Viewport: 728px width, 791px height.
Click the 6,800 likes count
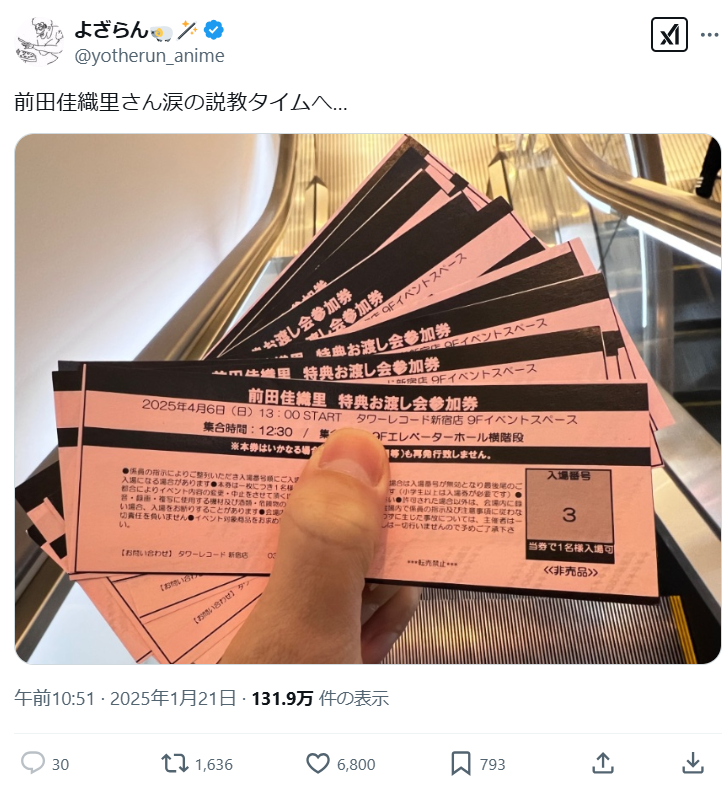pos(356,765)
